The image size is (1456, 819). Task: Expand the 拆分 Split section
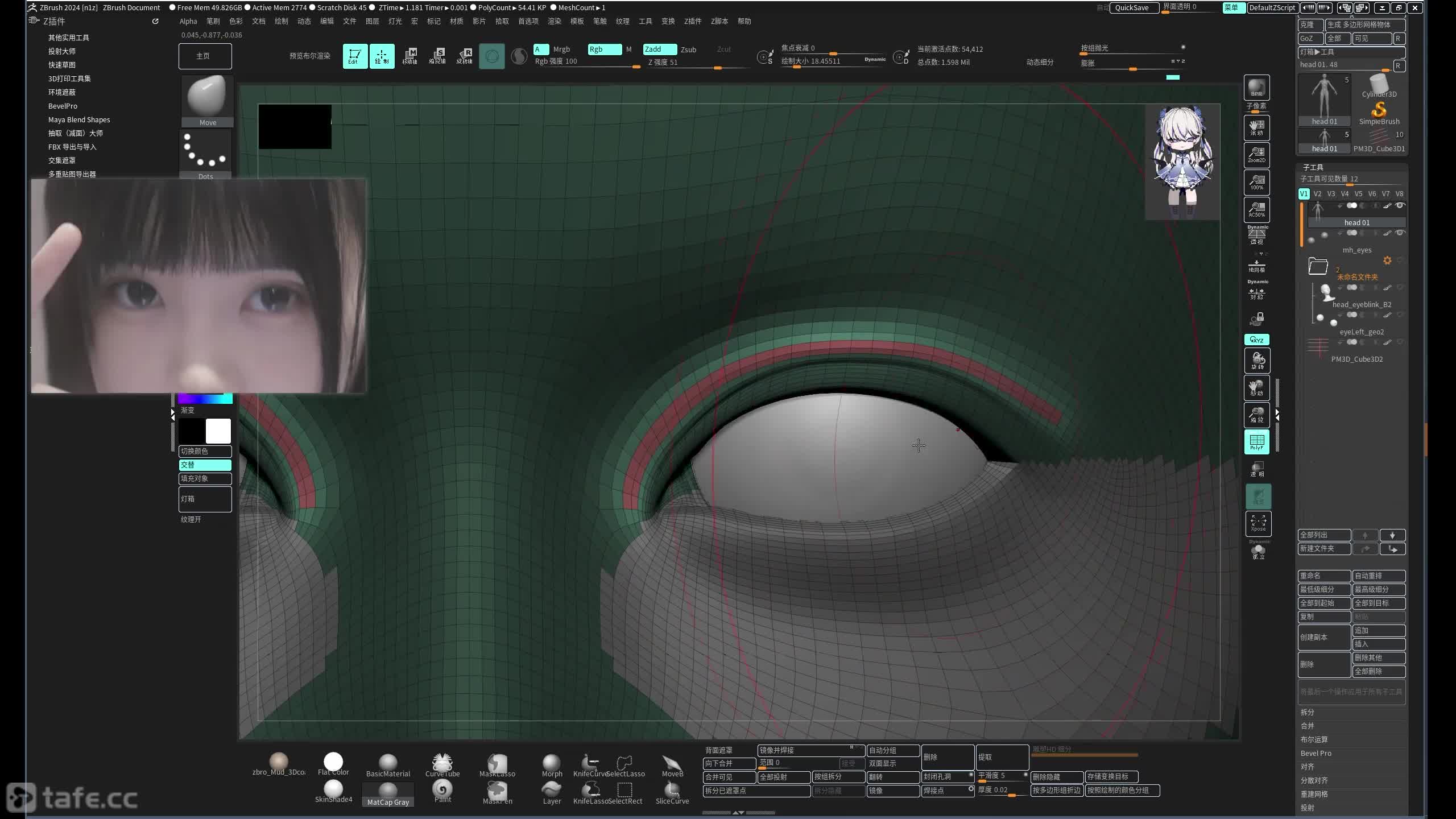1307,712
